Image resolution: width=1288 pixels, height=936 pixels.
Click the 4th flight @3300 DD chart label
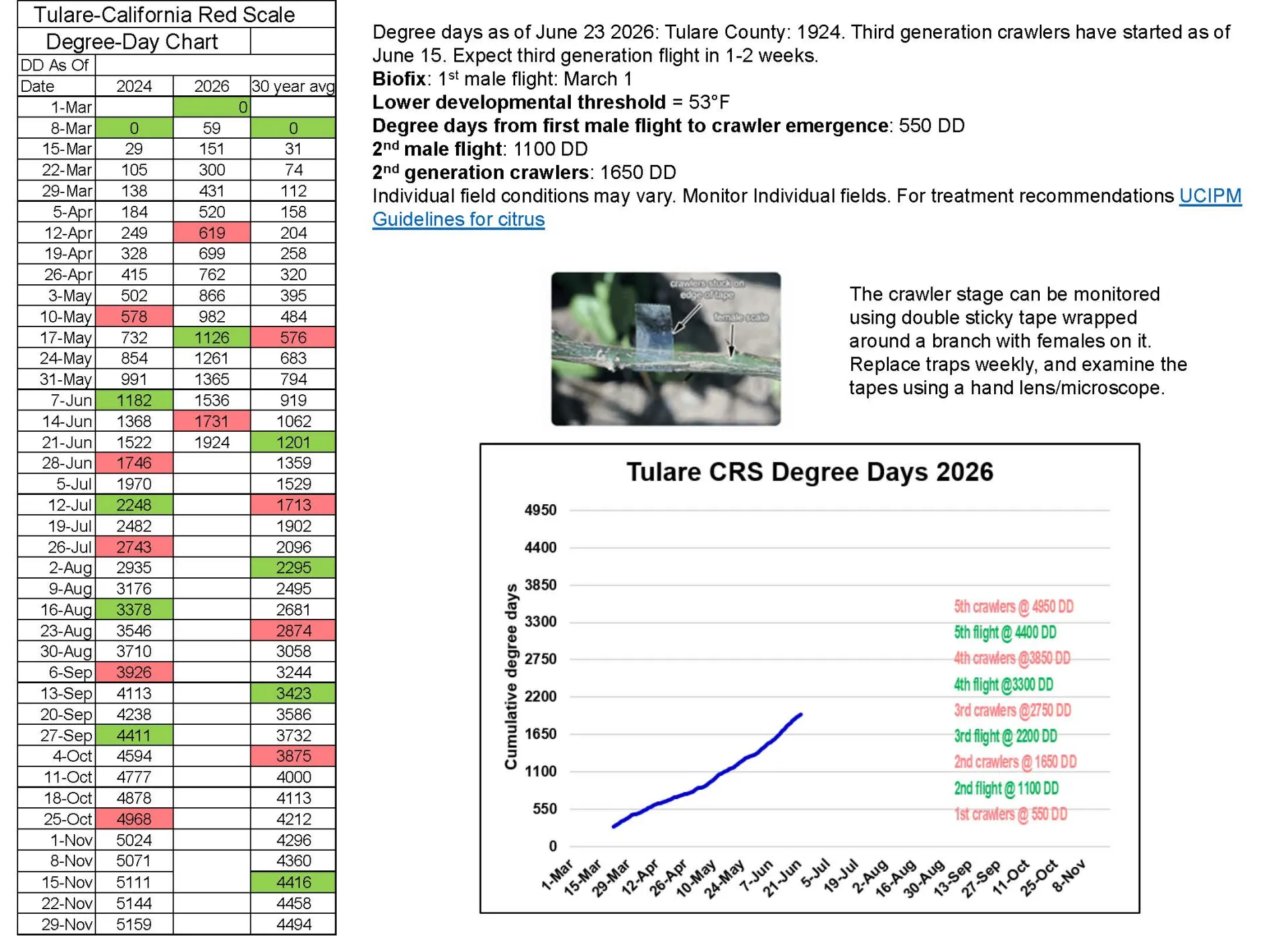1004,685
